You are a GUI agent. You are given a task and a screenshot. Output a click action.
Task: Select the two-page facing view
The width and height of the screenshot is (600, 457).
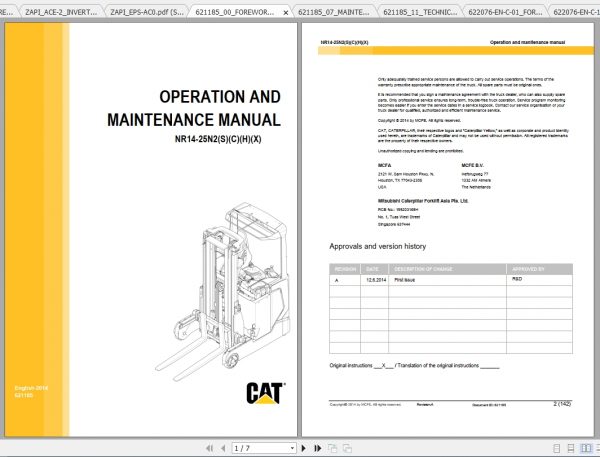[x=585, y=448]
